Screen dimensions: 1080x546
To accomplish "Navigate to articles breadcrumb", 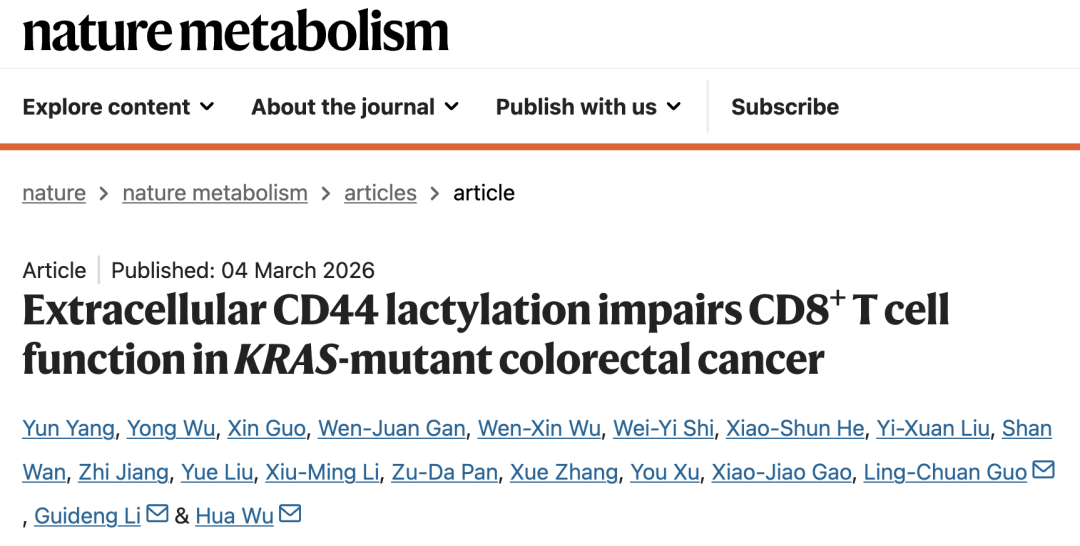I will point(380,193).
